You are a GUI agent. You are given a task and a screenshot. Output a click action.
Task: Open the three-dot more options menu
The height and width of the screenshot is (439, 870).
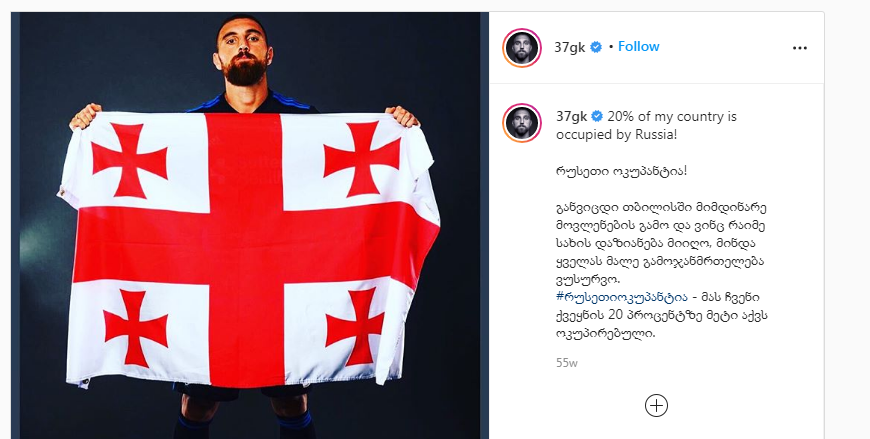[x=800, y=48]
